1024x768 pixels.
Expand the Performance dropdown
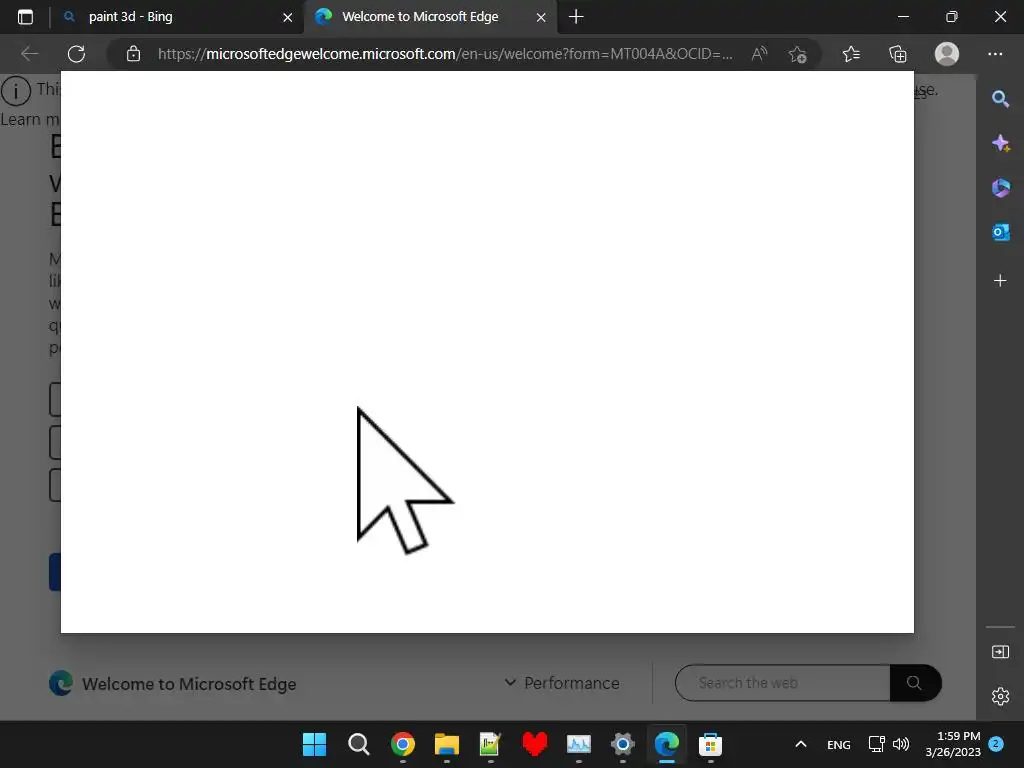pyautogui.click(x=562, y=682)
